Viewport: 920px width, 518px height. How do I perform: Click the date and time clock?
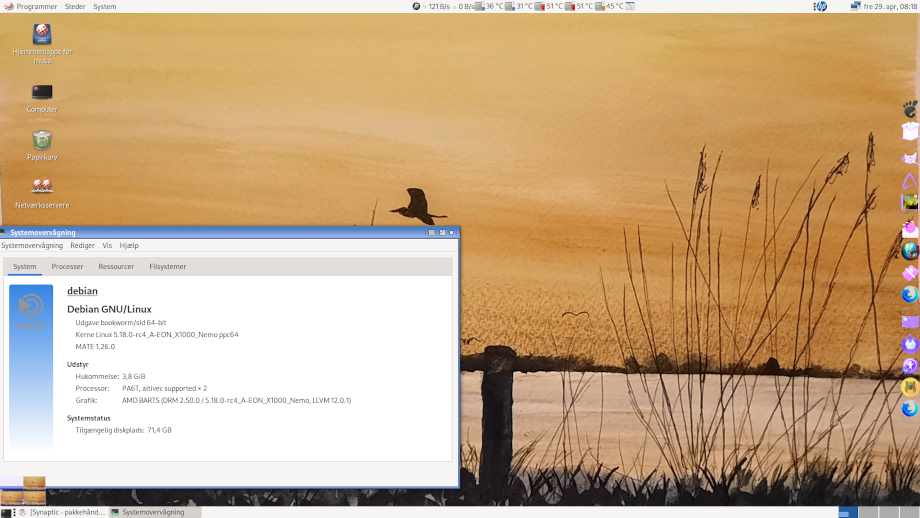pos(883,6)
